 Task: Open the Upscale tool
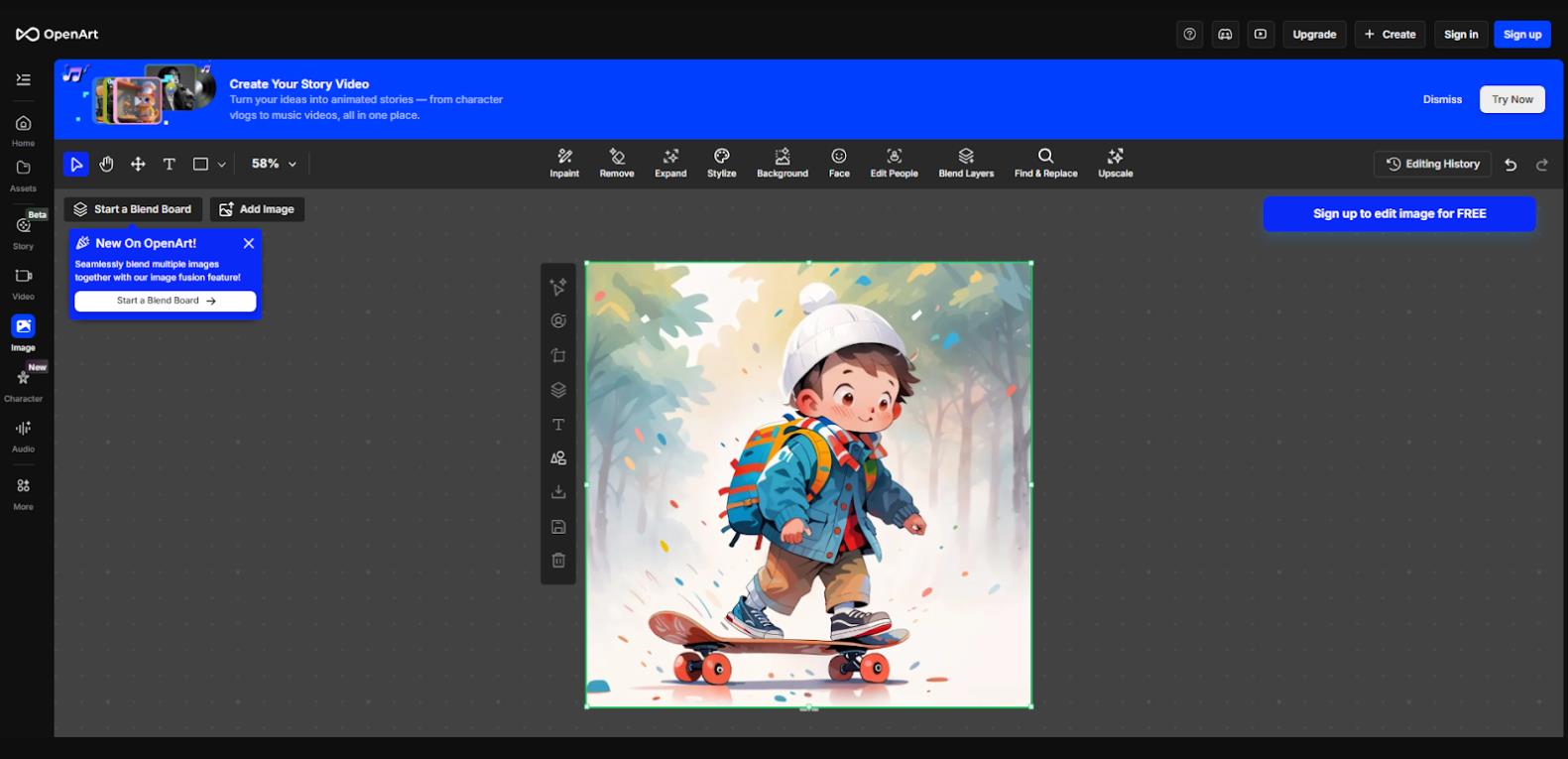(x=1116, y=164)
